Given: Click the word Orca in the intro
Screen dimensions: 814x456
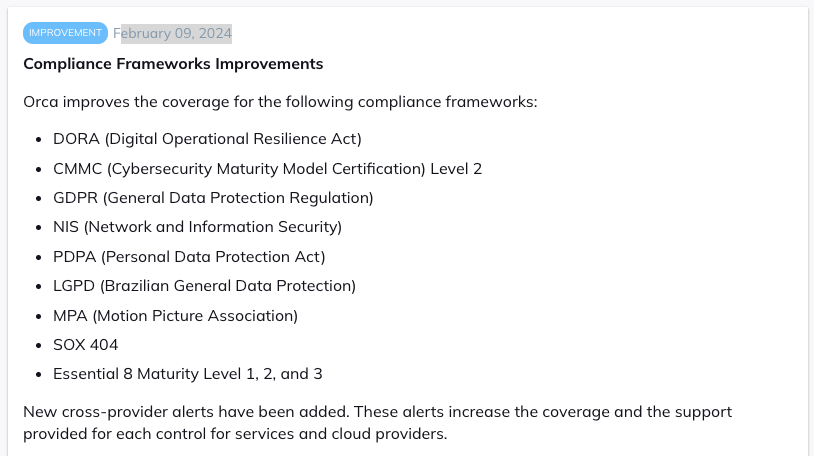Looking at the screenshot, I should coord(40,102).
